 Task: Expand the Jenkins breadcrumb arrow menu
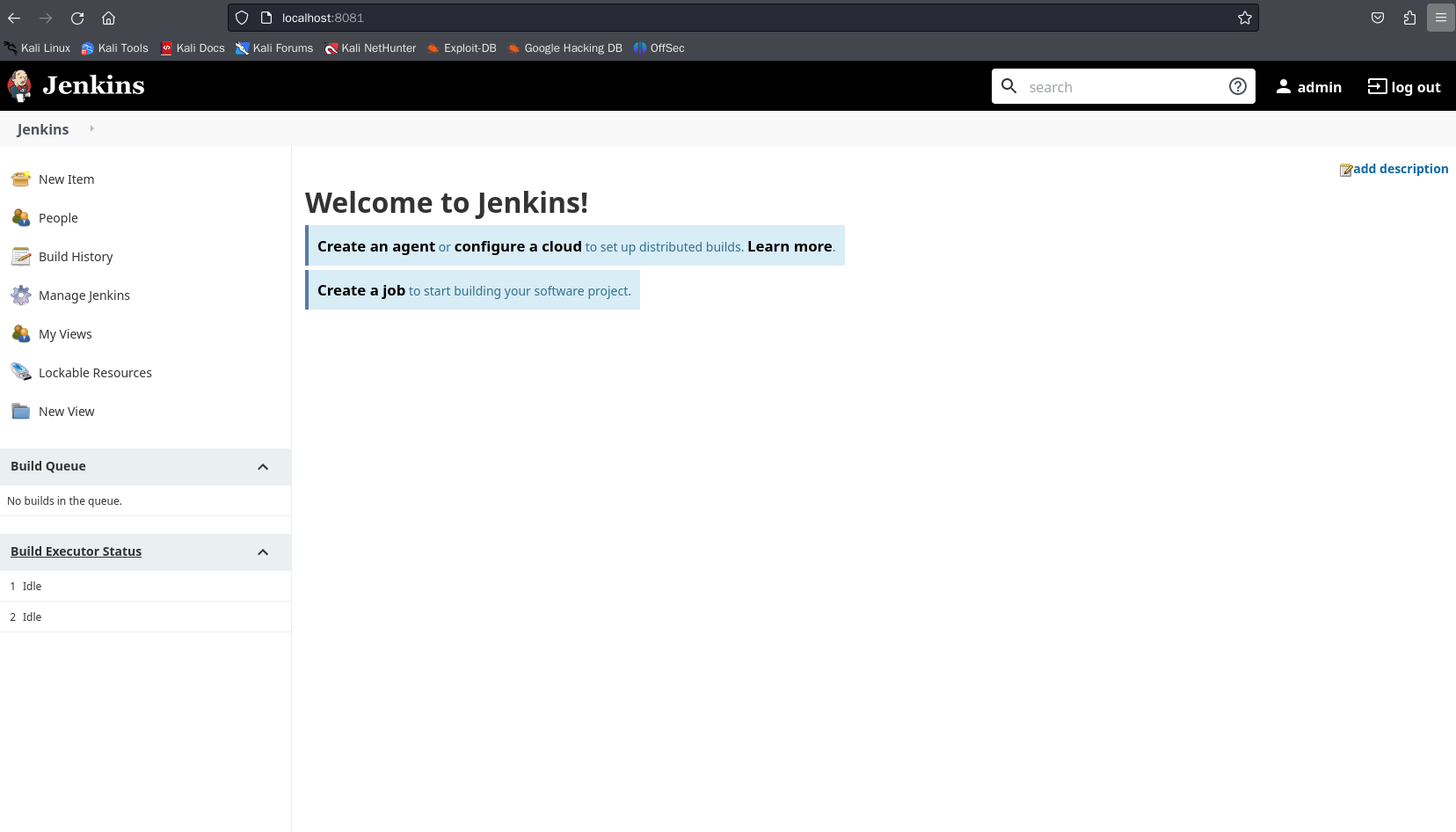(91, 128)
